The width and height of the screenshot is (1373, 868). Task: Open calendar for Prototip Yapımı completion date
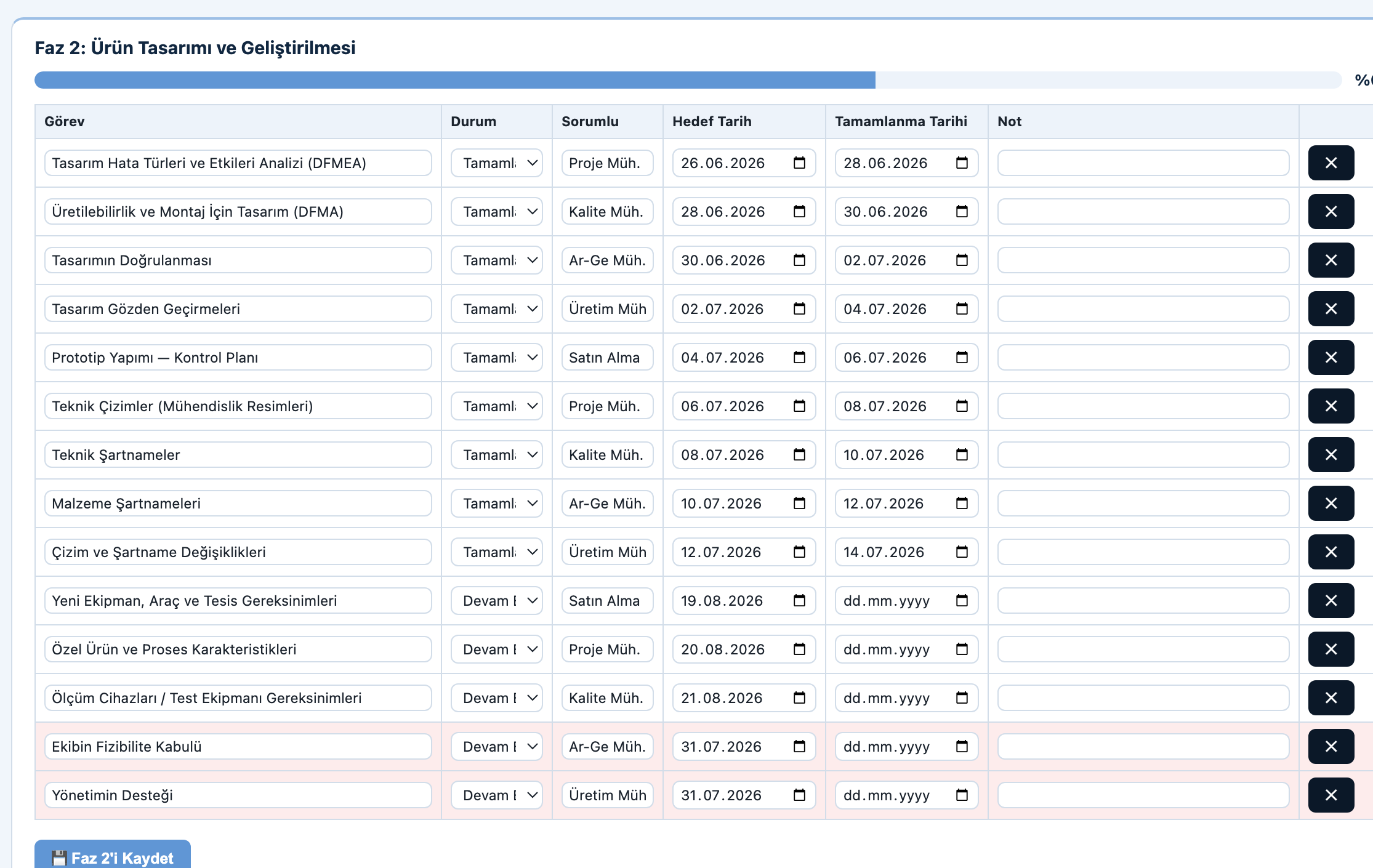click(x=962, y=358)
